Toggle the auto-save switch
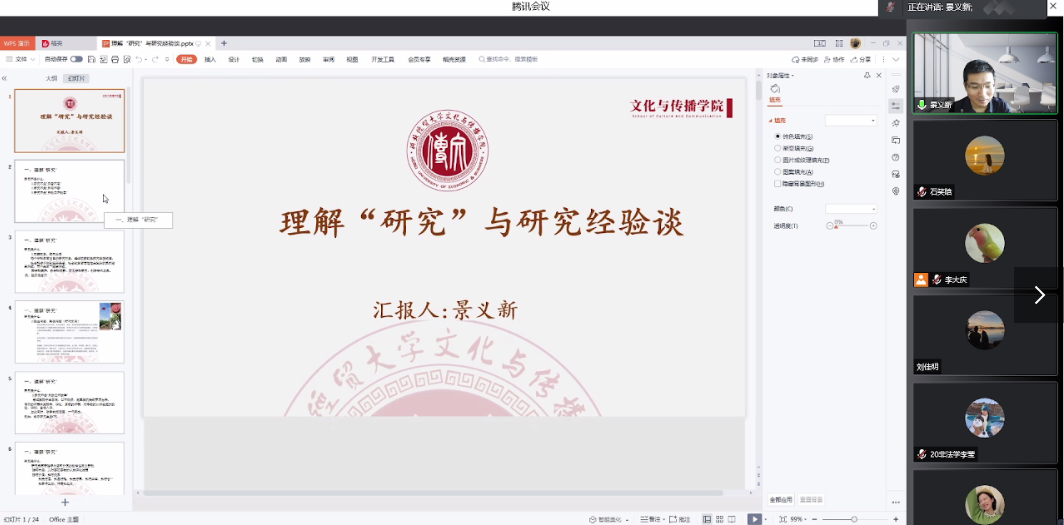This screenshot has height=525, width=1064. [x=76, y=59]
